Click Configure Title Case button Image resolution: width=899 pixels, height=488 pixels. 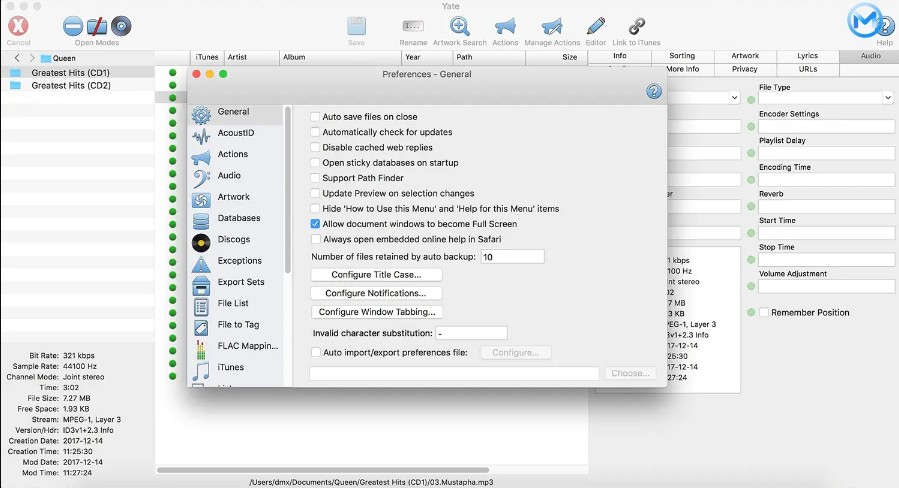377,275
